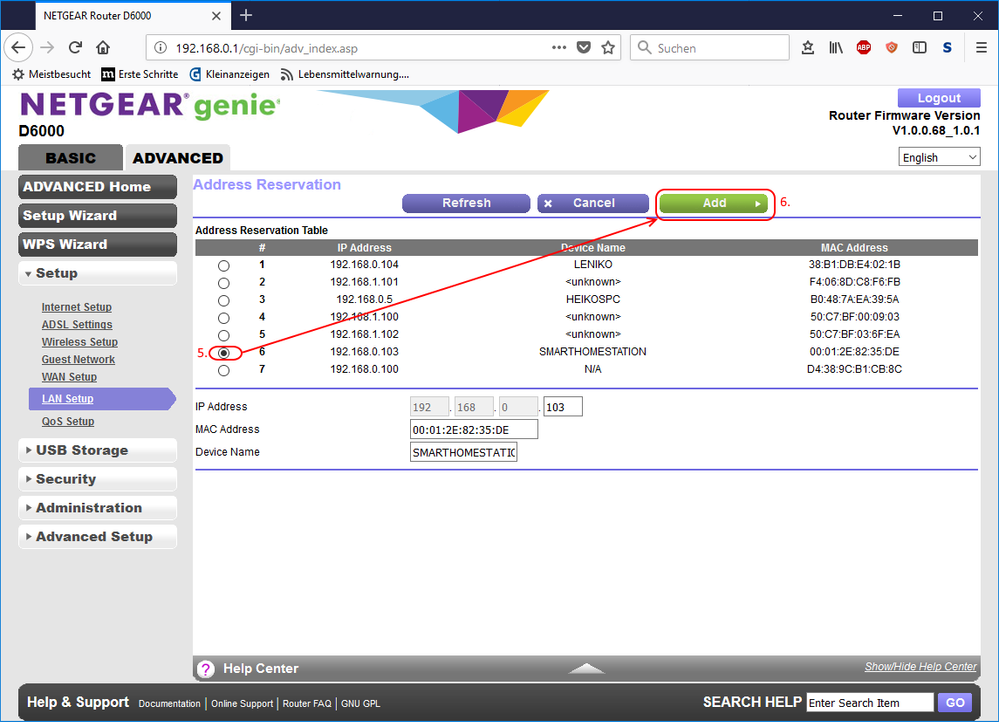Expand the Help Center up arrow

point(586,668)
